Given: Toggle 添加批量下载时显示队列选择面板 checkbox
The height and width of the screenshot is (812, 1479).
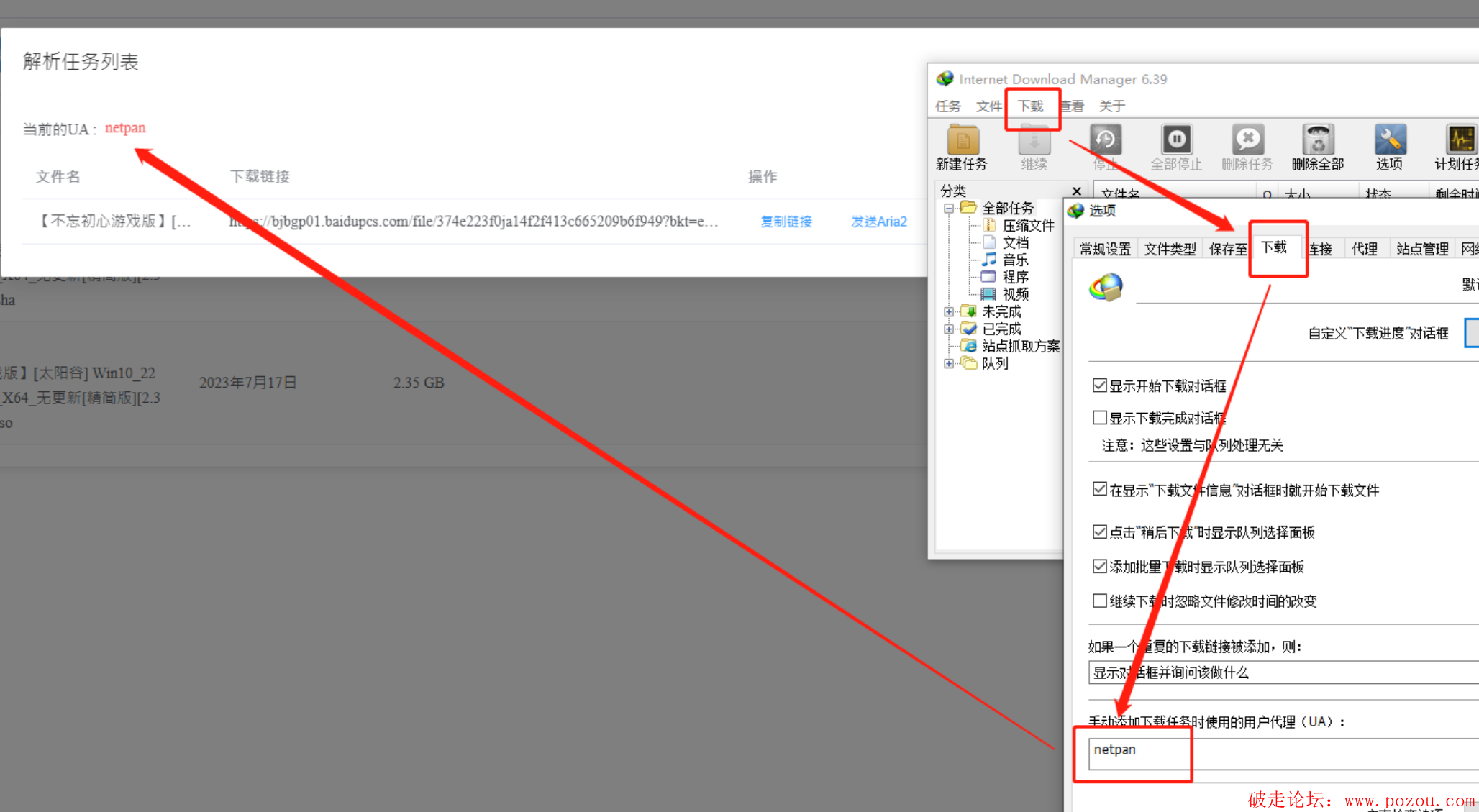Looking at the screenshot, I should tap(1099, 566).
